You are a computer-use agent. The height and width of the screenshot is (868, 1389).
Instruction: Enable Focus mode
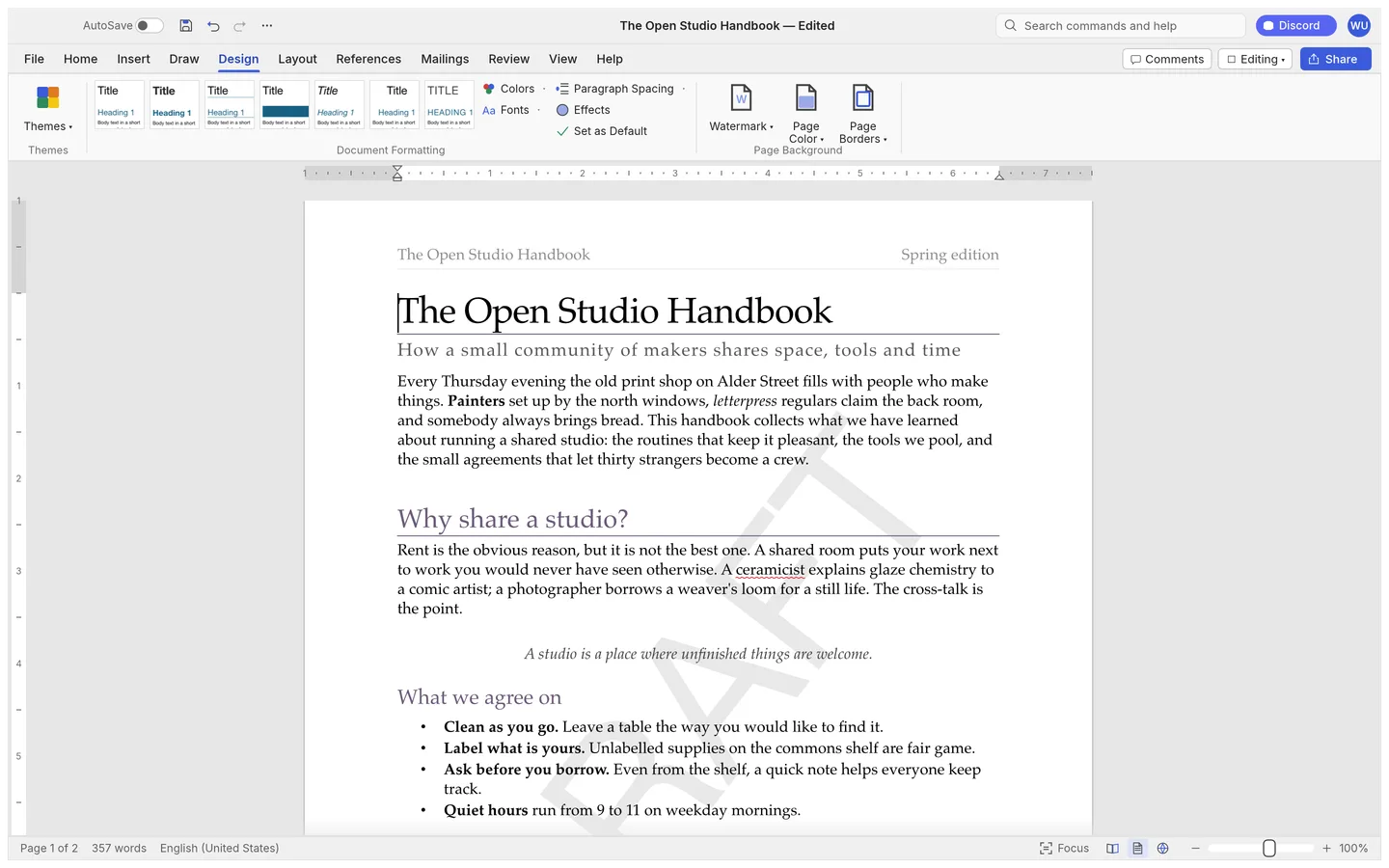tap(1064, 849)
